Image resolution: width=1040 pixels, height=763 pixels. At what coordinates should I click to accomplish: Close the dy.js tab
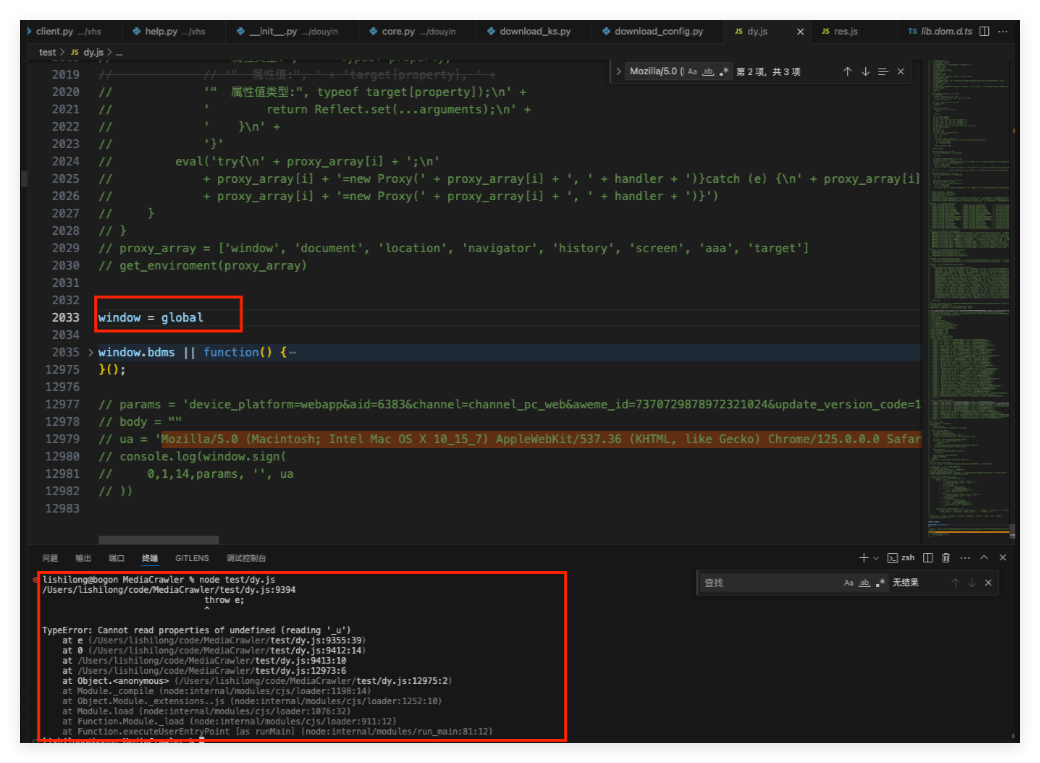pos(800,31)
